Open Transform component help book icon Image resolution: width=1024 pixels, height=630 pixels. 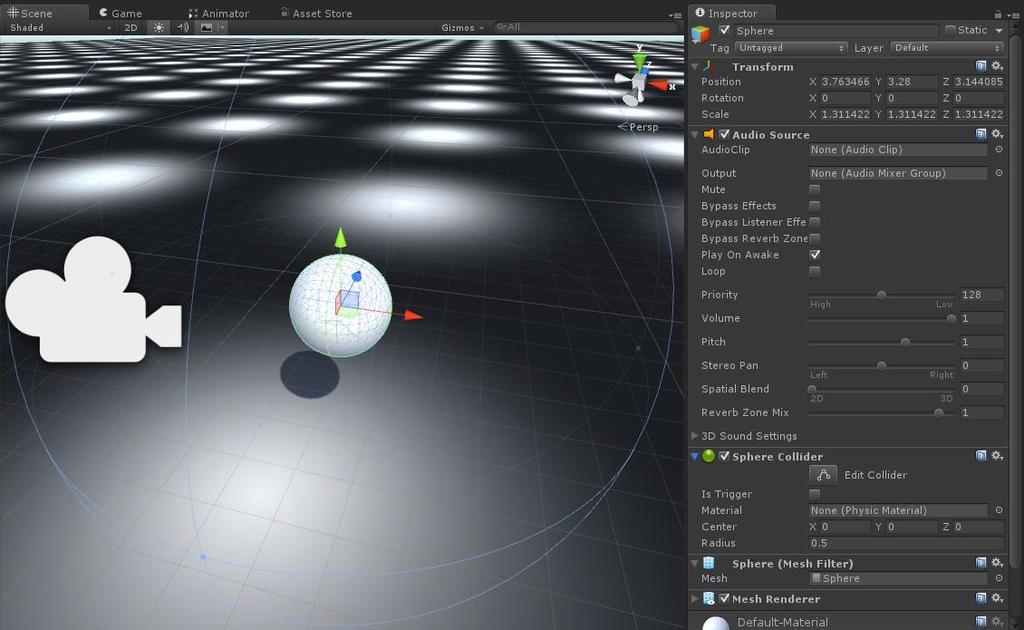click(x=981, y=66)
